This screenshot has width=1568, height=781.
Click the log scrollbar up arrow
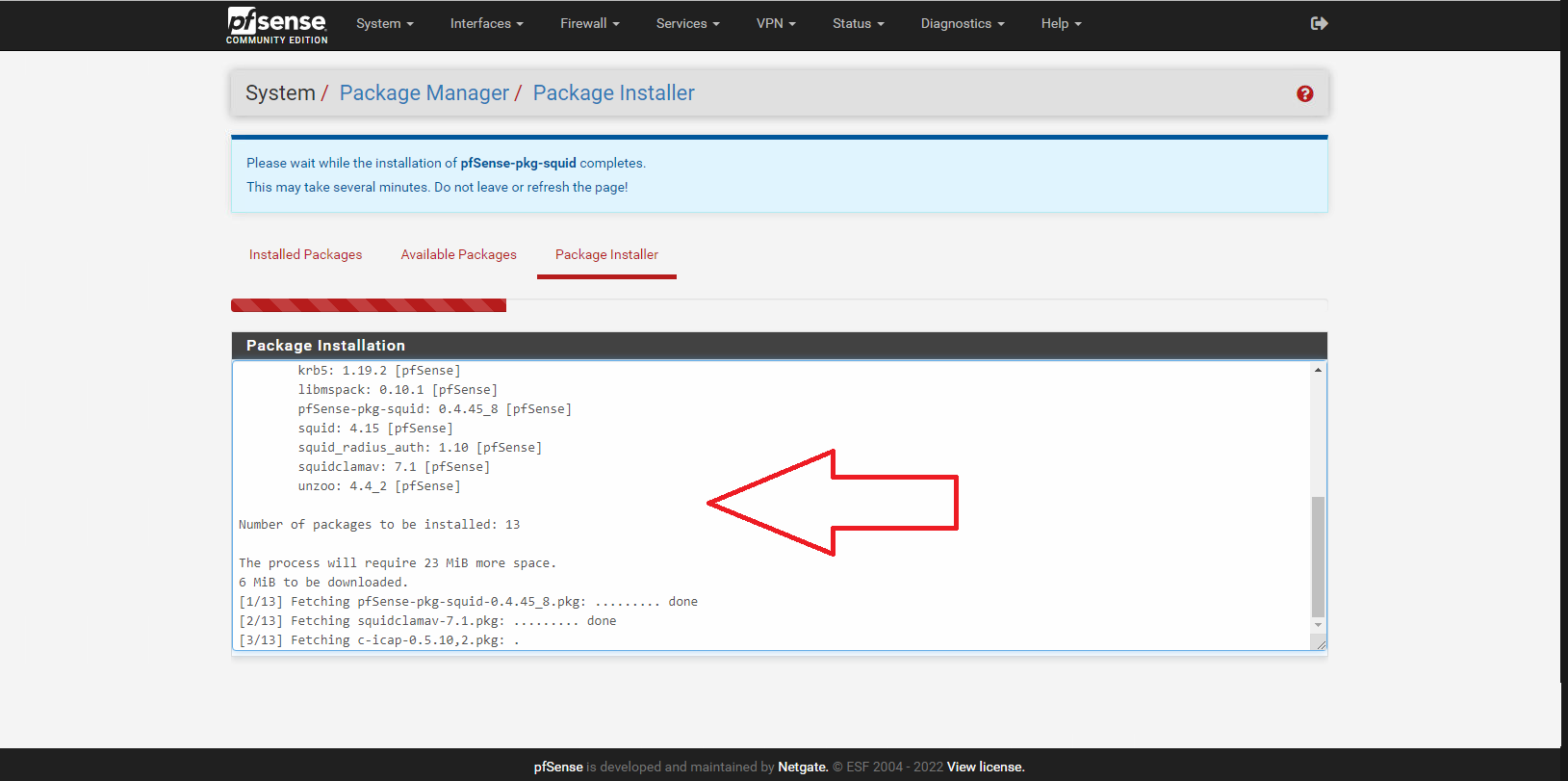(1318, 370)
